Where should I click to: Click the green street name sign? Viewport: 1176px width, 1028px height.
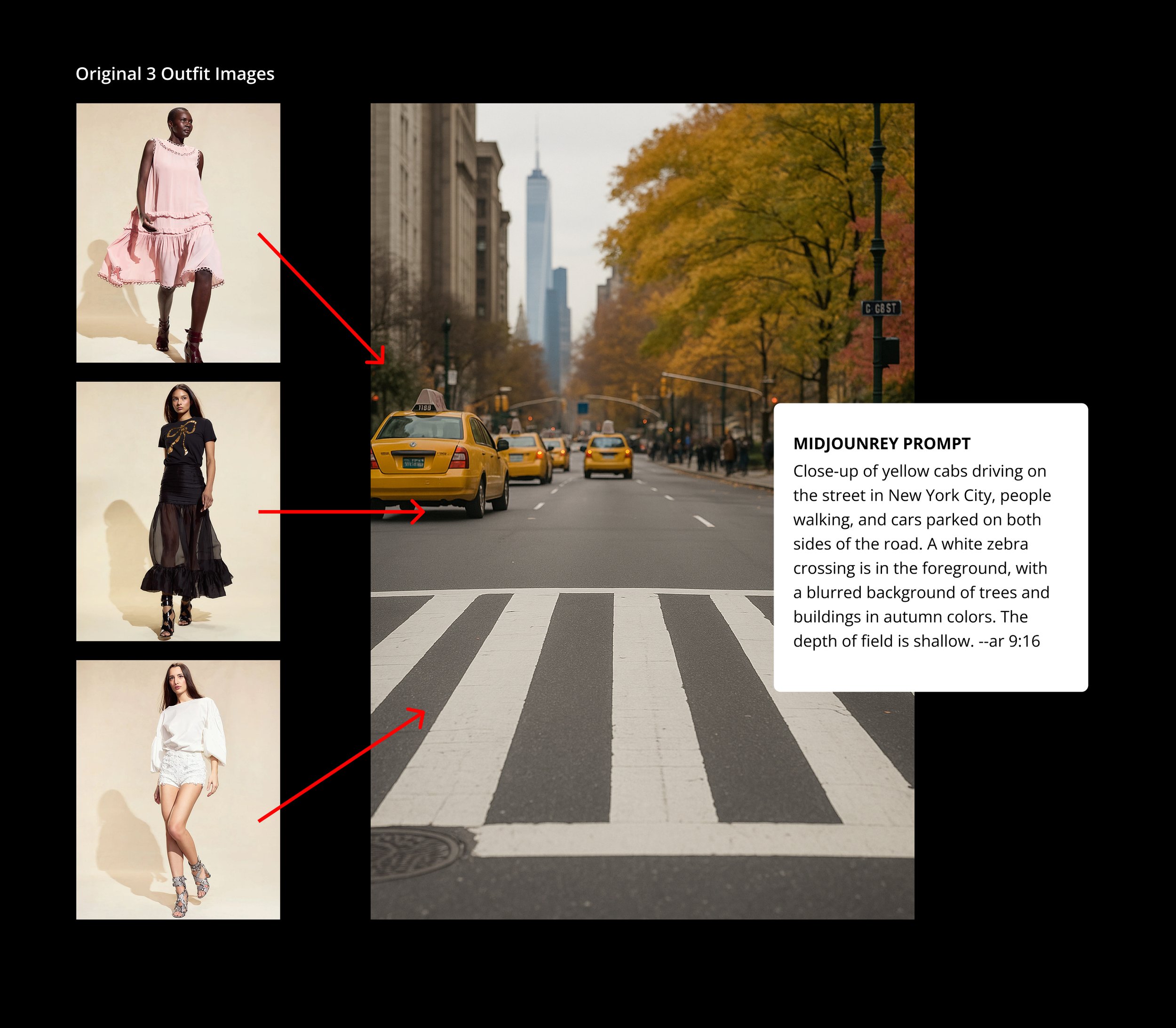[881, 308]
